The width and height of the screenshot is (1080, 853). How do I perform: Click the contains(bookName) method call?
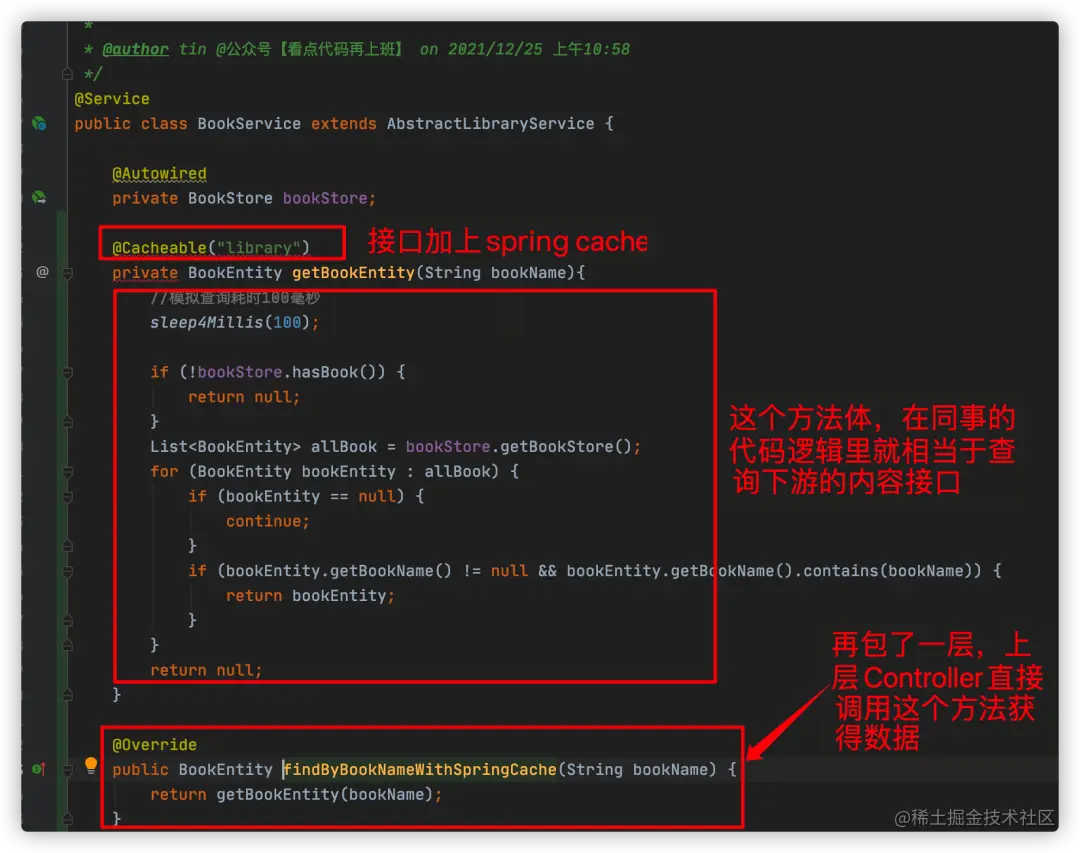click(x=892, y=571)
